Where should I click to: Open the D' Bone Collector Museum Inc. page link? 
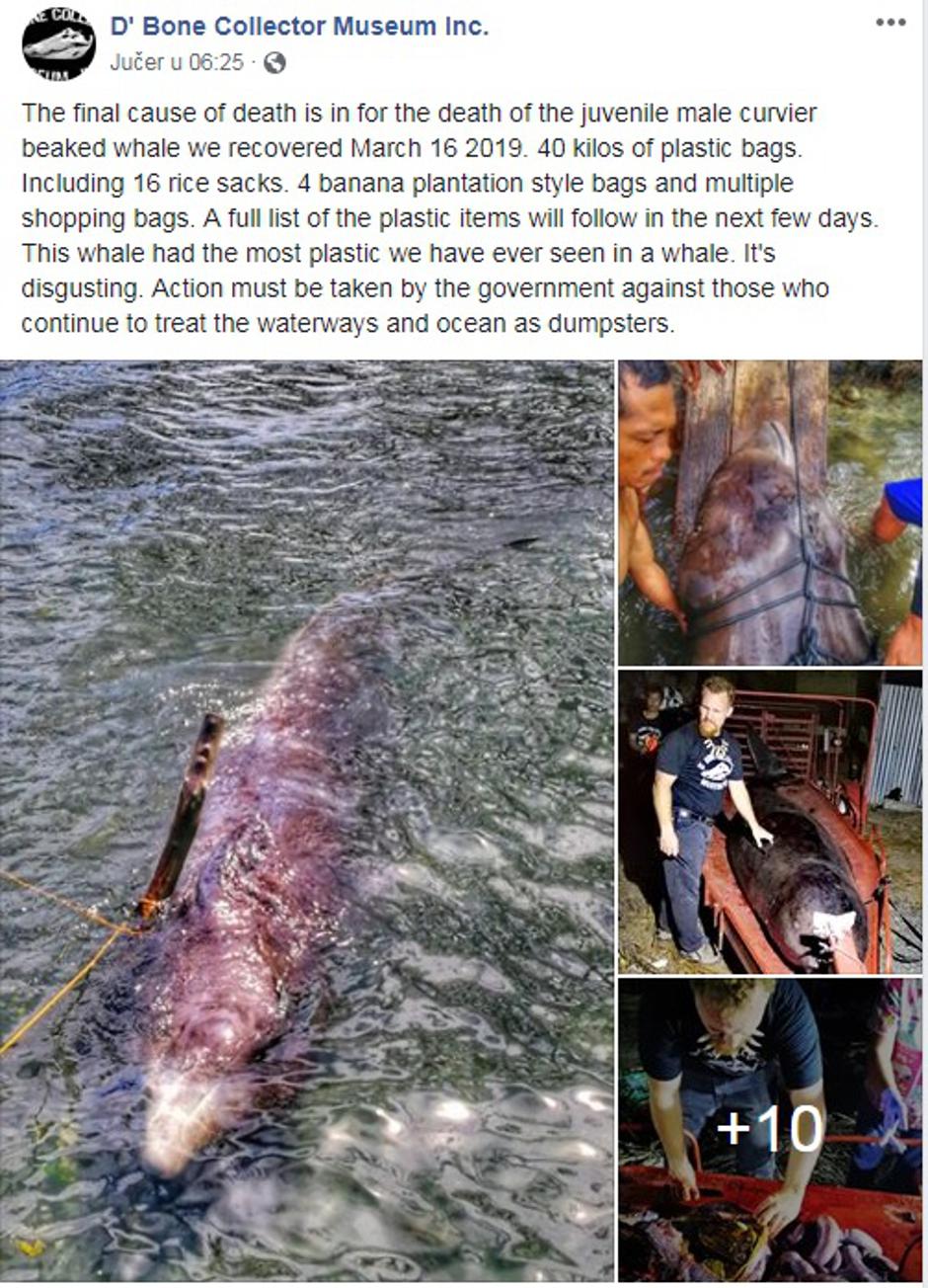299,27
